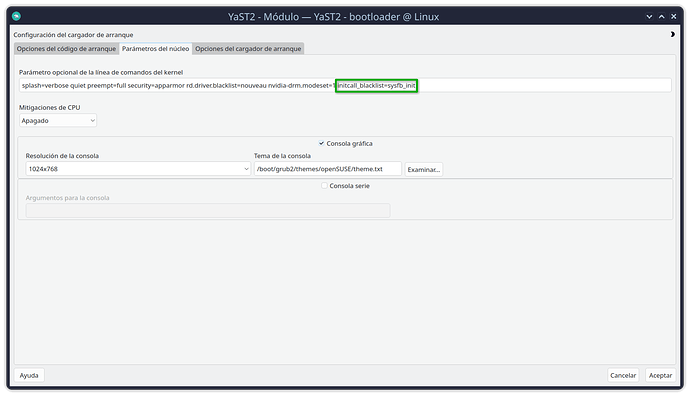The height and width of the screenshot is (395, 690).
Task: Click Cancelar to discard changes
Action: (623, 375)
